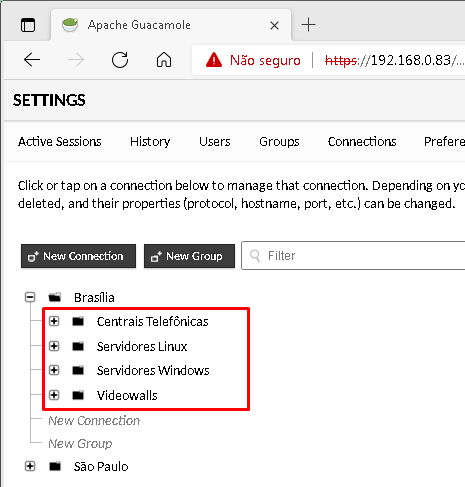Open the History tab
Screen dimensions: 465x487
coord(150,142)
